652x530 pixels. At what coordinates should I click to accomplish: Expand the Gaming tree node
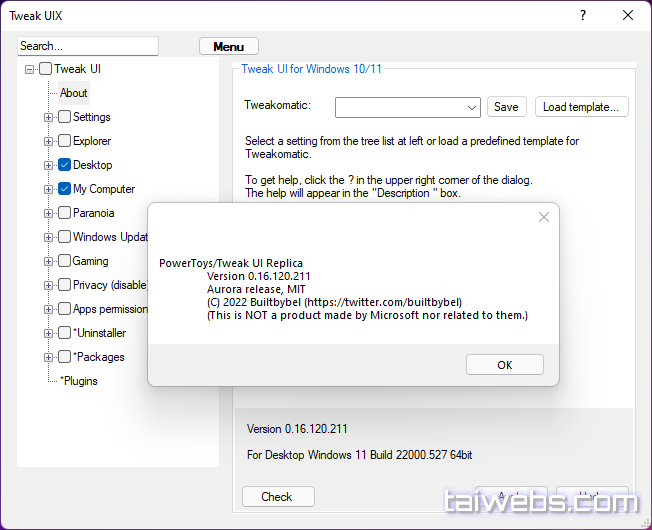pyautogui.click(x=48, y=261)
